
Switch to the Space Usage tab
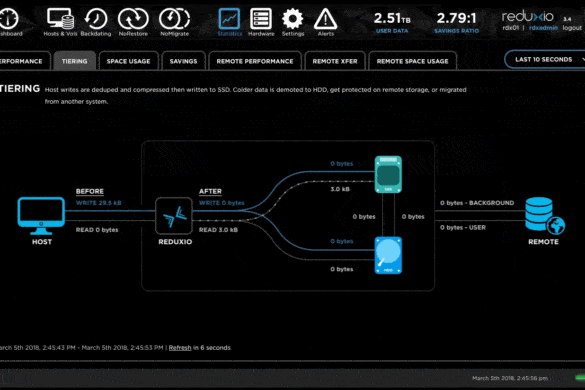[x=129, y=61]
